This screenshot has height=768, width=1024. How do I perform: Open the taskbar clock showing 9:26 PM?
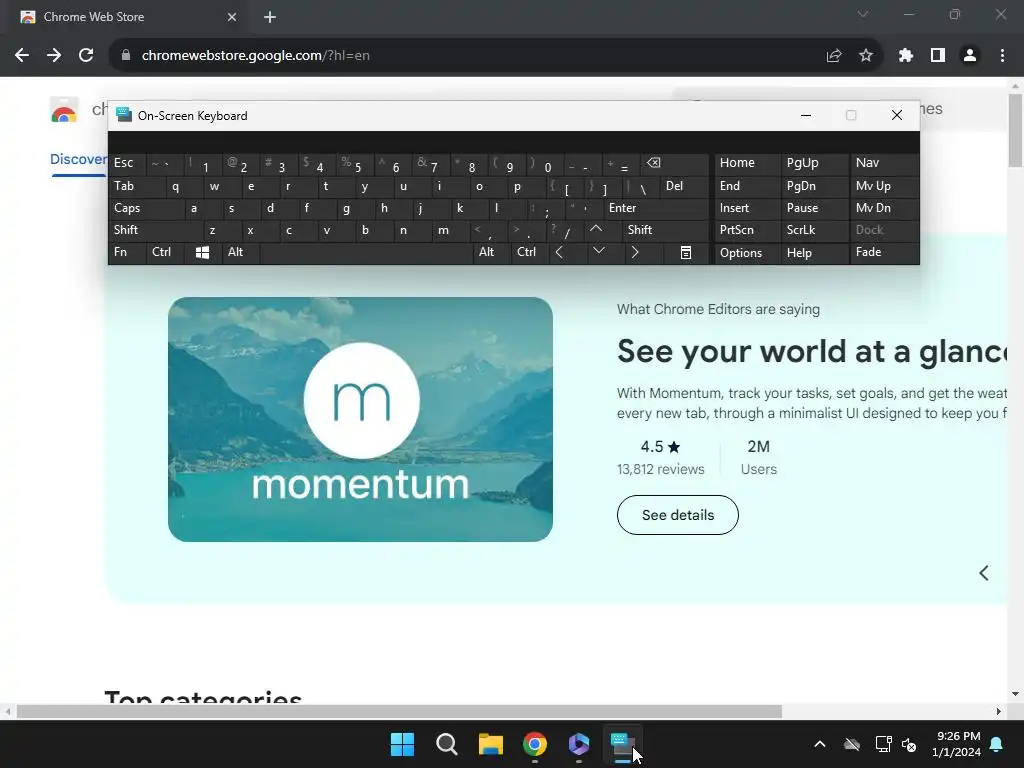tap(957, 744)
